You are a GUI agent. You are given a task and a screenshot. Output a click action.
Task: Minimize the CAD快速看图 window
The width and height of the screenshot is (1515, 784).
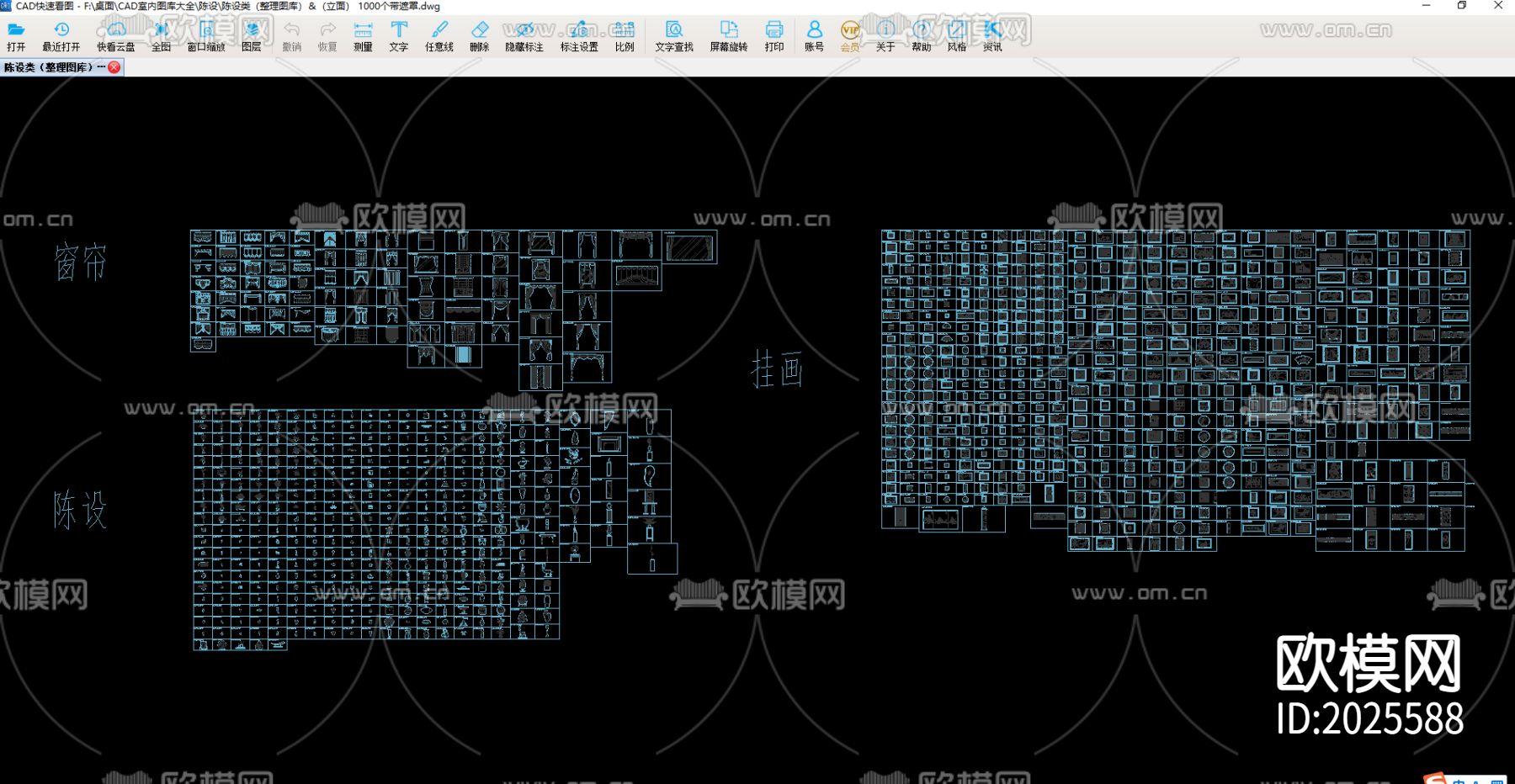coord(1426,6)
